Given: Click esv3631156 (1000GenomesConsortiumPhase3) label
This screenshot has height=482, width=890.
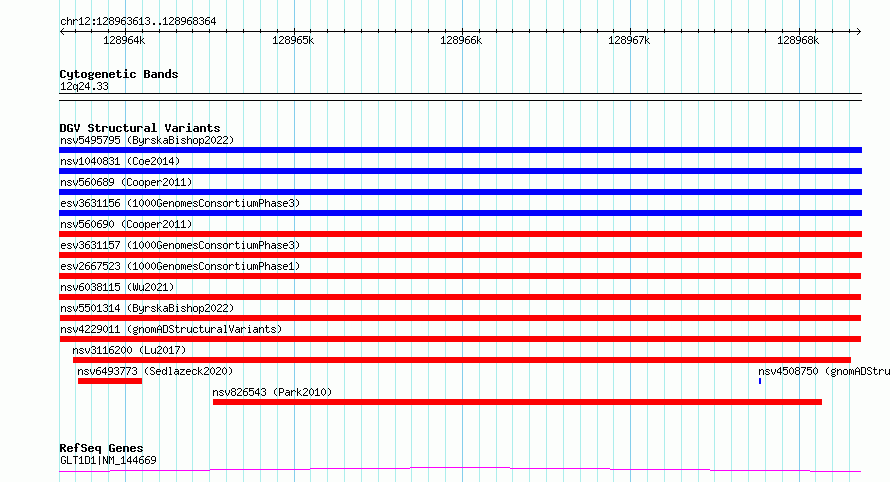Looking at the screenshot, I should pyautogui.click(x=180, y=203).
